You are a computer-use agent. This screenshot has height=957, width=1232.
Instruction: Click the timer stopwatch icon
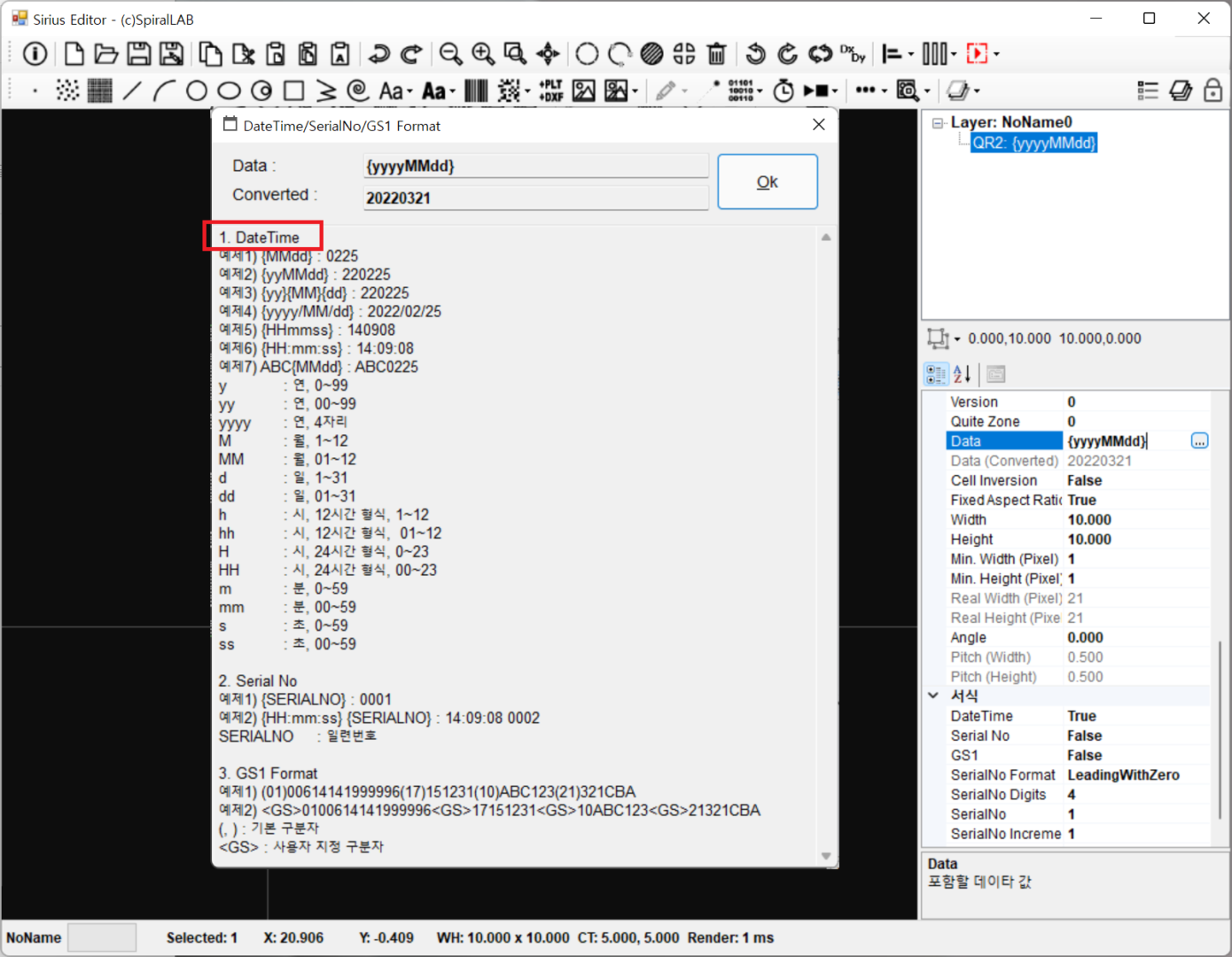[784, 90]
